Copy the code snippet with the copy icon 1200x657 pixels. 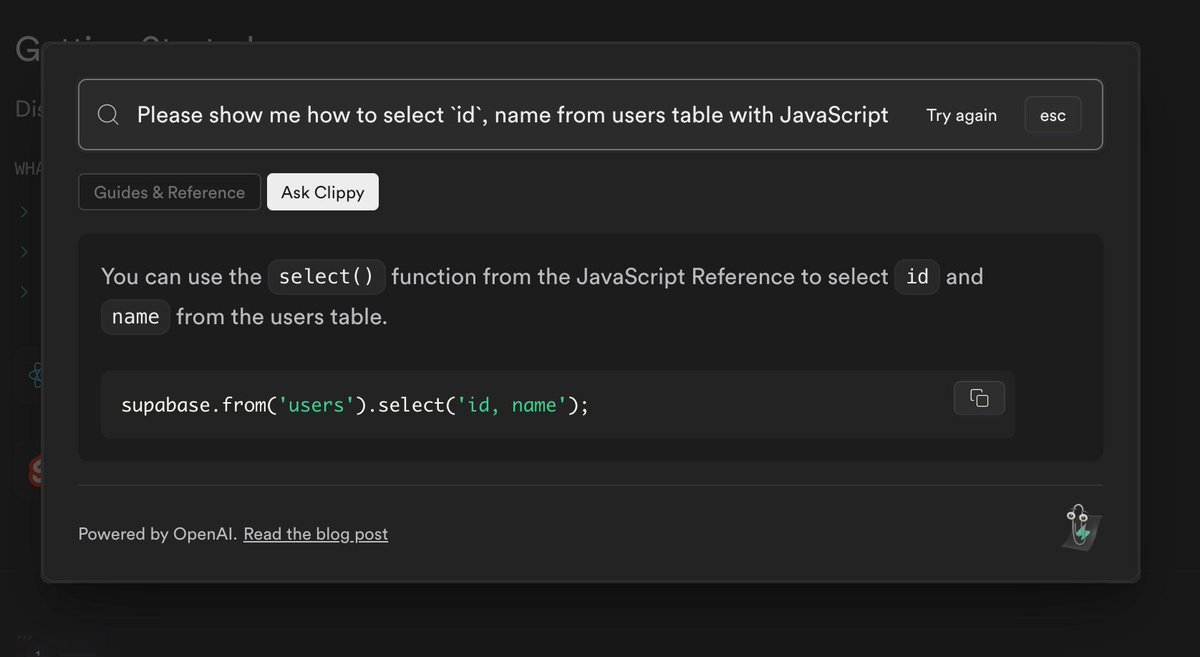[x=979, y=398]
